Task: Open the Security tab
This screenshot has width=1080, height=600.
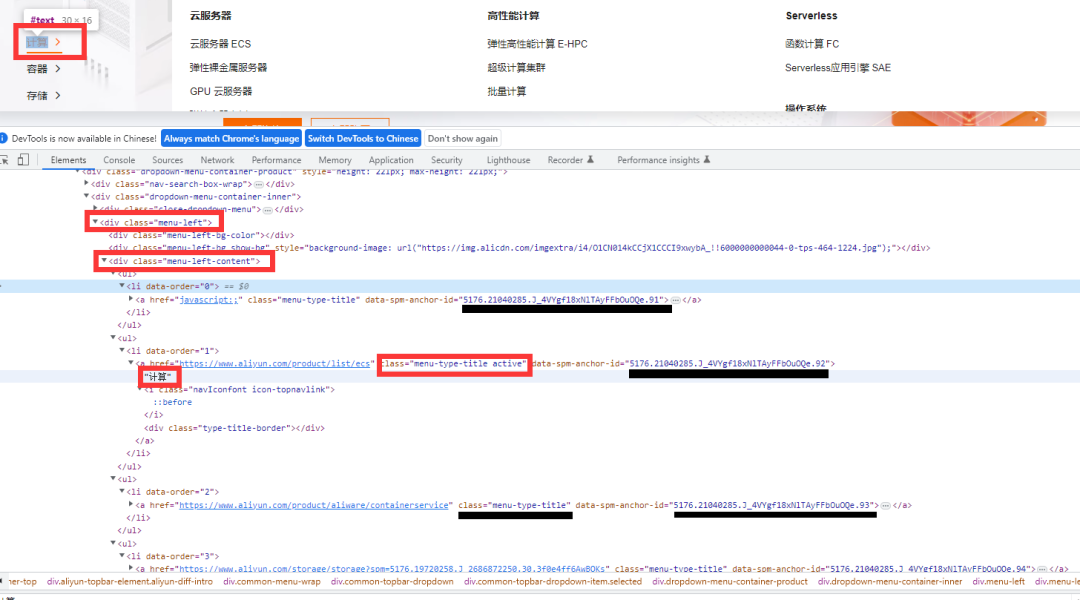Action: coord(447,160)
